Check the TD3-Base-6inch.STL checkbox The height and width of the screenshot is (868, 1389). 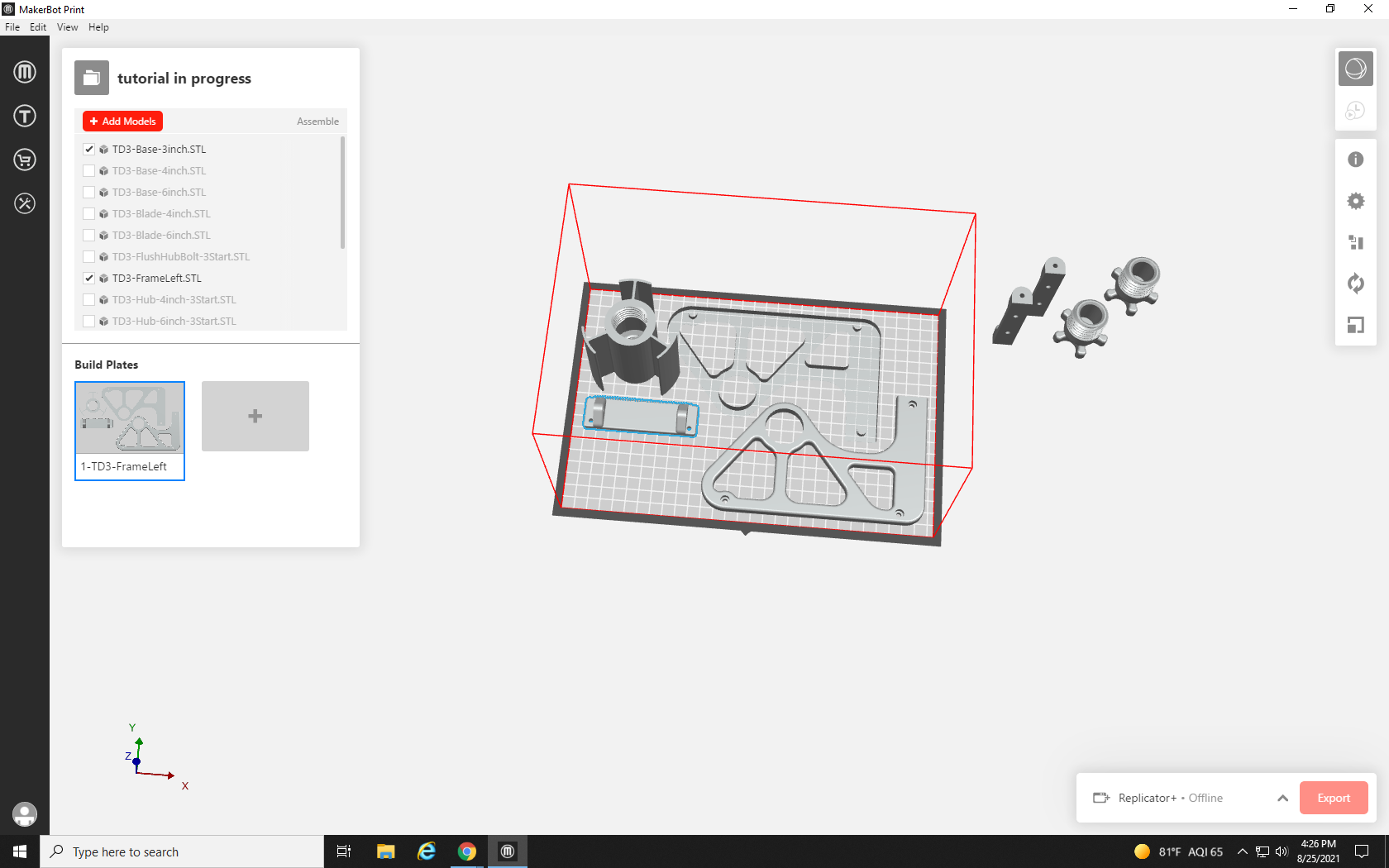[88, 193]
